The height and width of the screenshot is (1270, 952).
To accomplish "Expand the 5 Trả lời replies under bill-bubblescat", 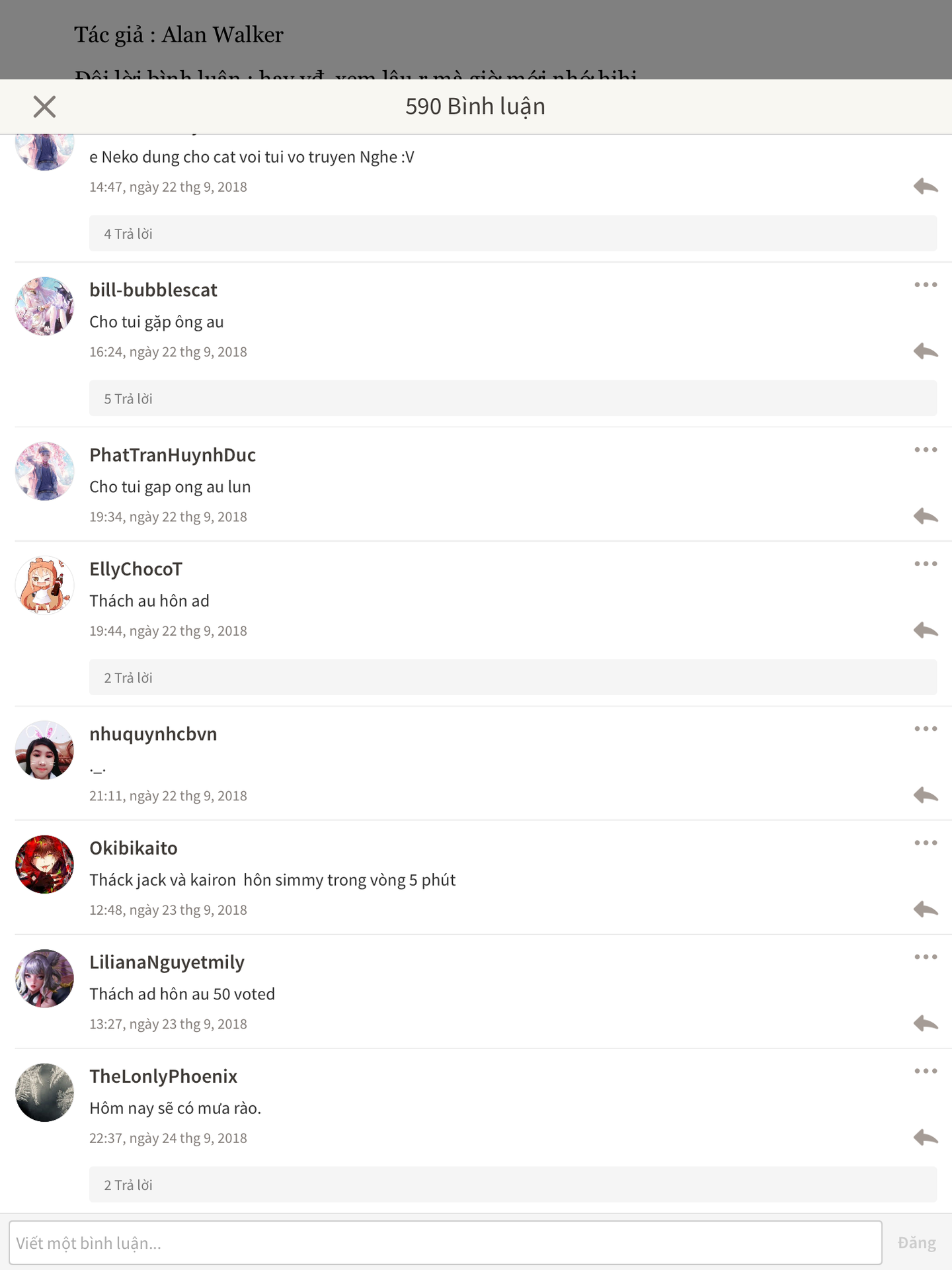I will [x=513, y=398].
